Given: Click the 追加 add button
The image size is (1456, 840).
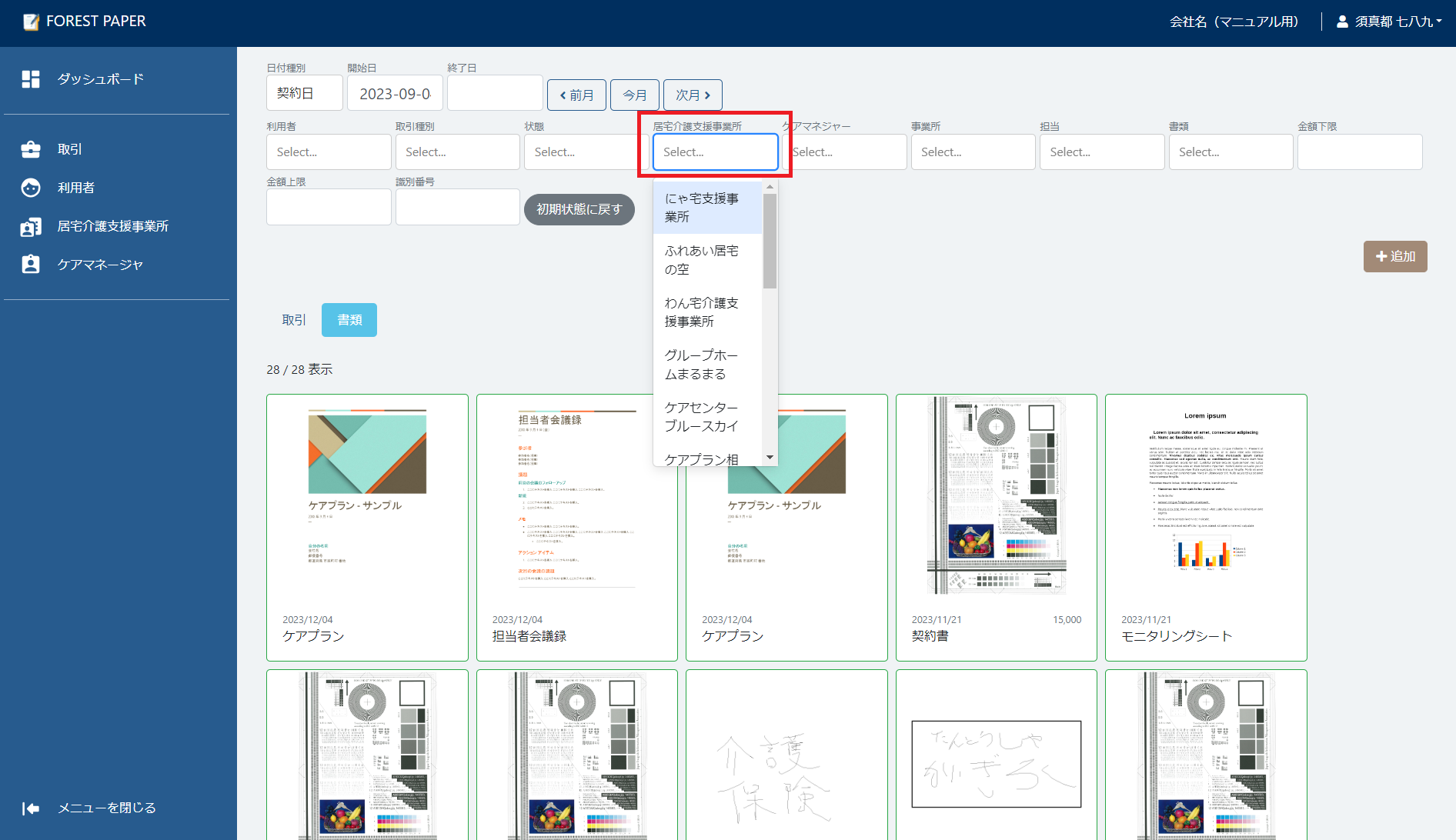Looking at the screenshot, I should click(1394, 256).
